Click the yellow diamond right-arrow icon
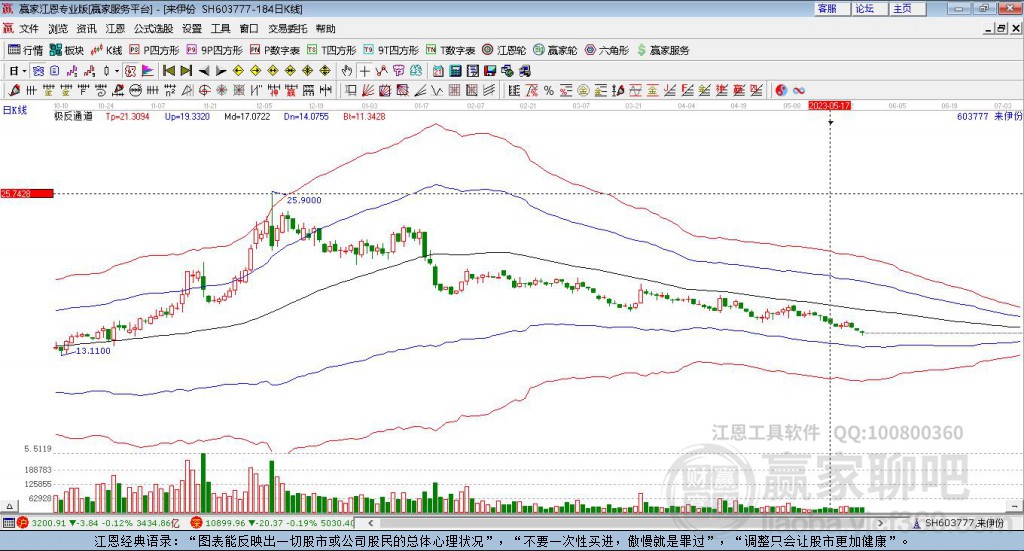The width and height of the screenshot is (1024, 551). tap(255, 71)
